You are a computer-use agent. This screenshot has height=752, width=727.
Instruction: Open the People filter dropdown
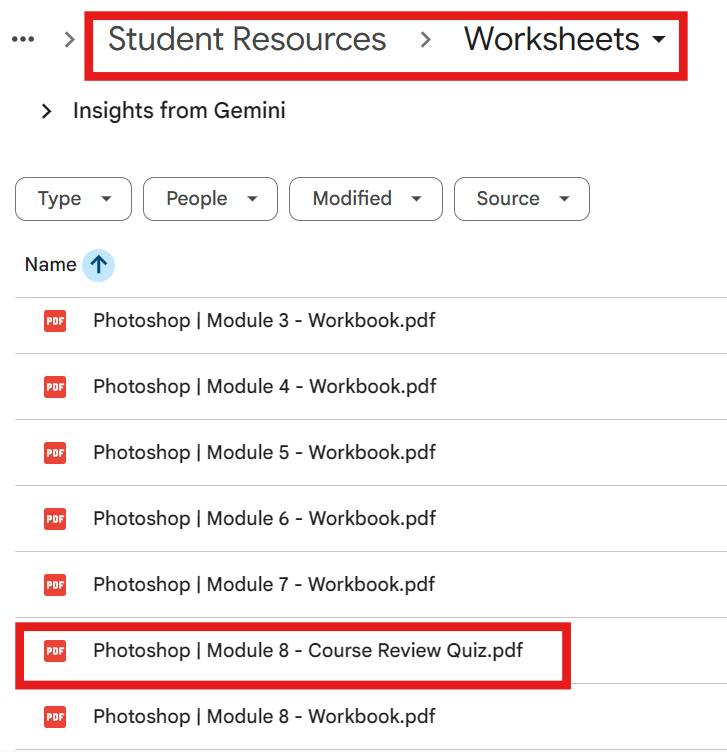pos(207,199)
